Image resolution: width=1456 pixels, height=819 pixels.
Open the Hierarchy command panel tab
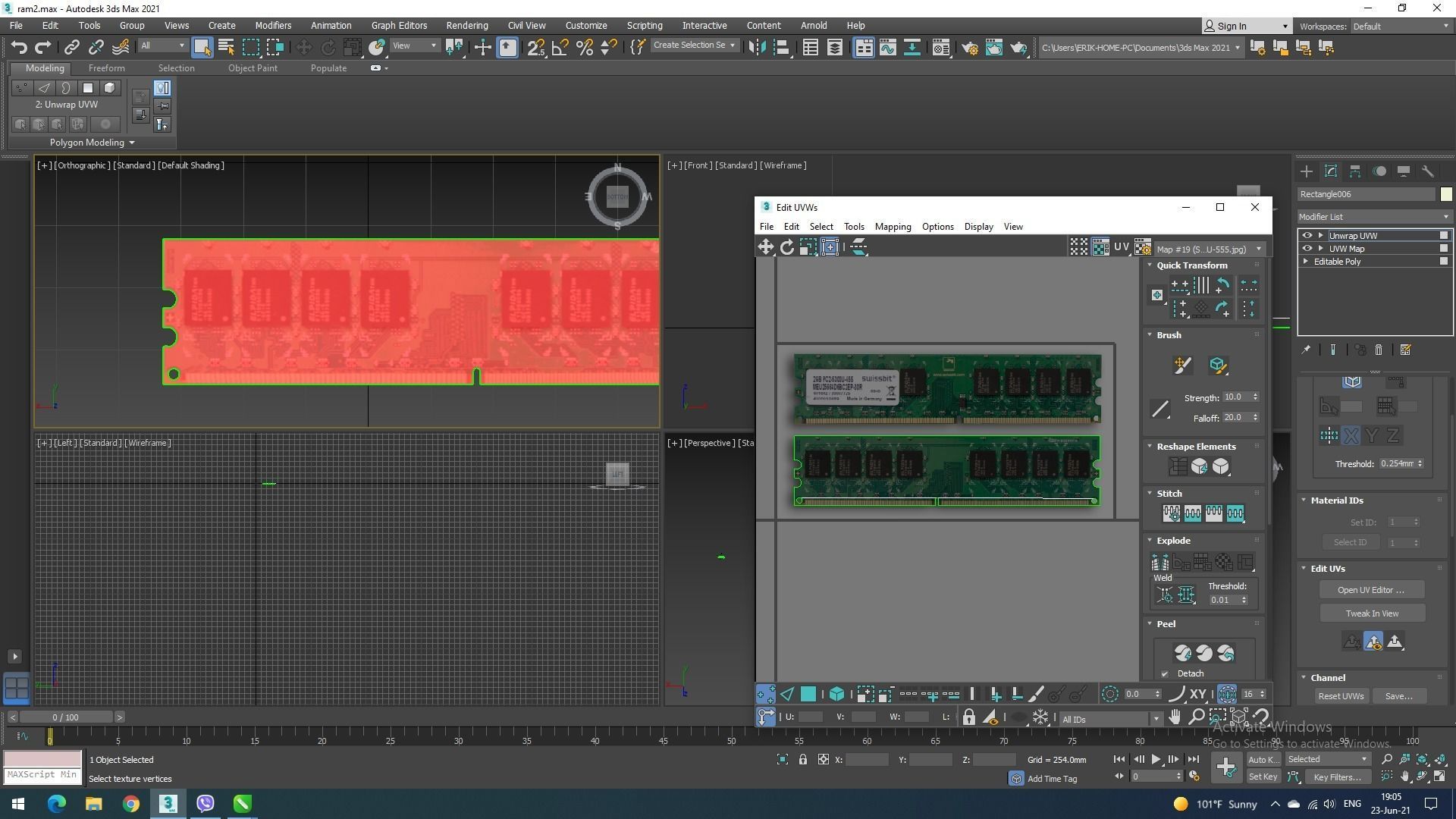coord(1355,171)
